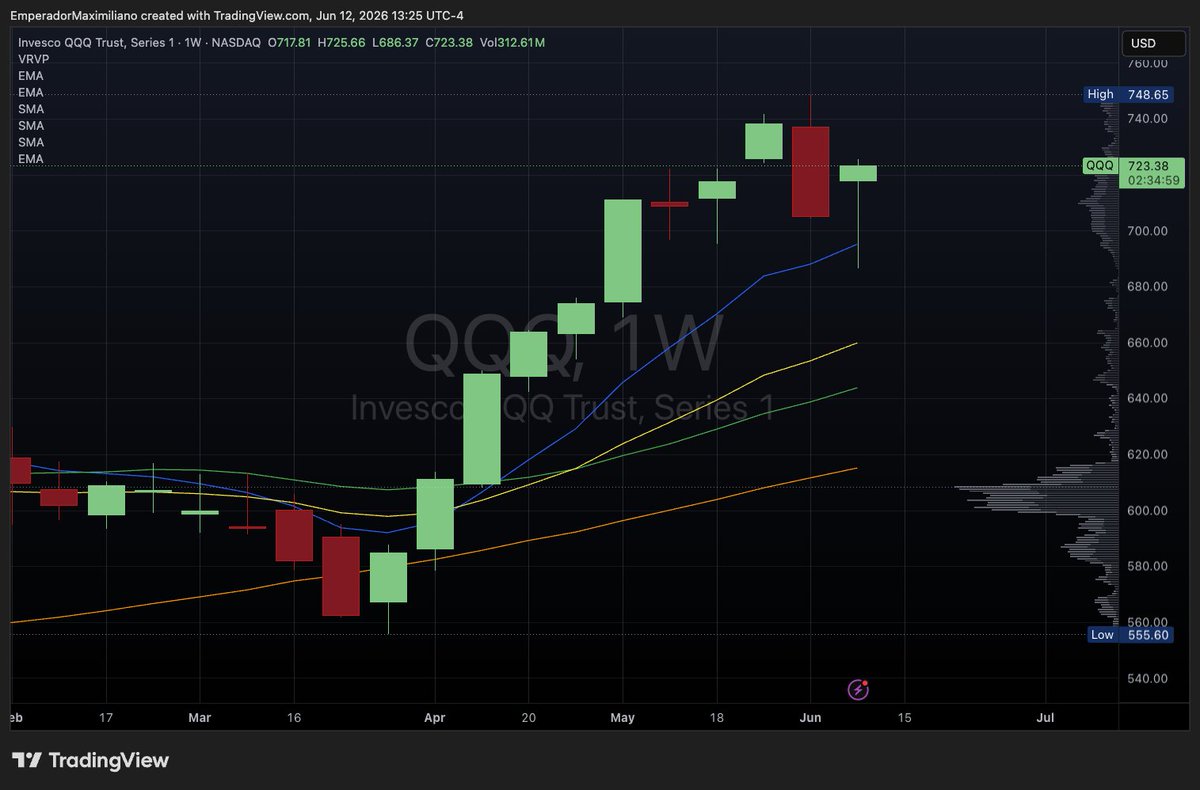Click the Low 555.60 price label
The height and width of the screenshot is (790, 1200).
1128,635
